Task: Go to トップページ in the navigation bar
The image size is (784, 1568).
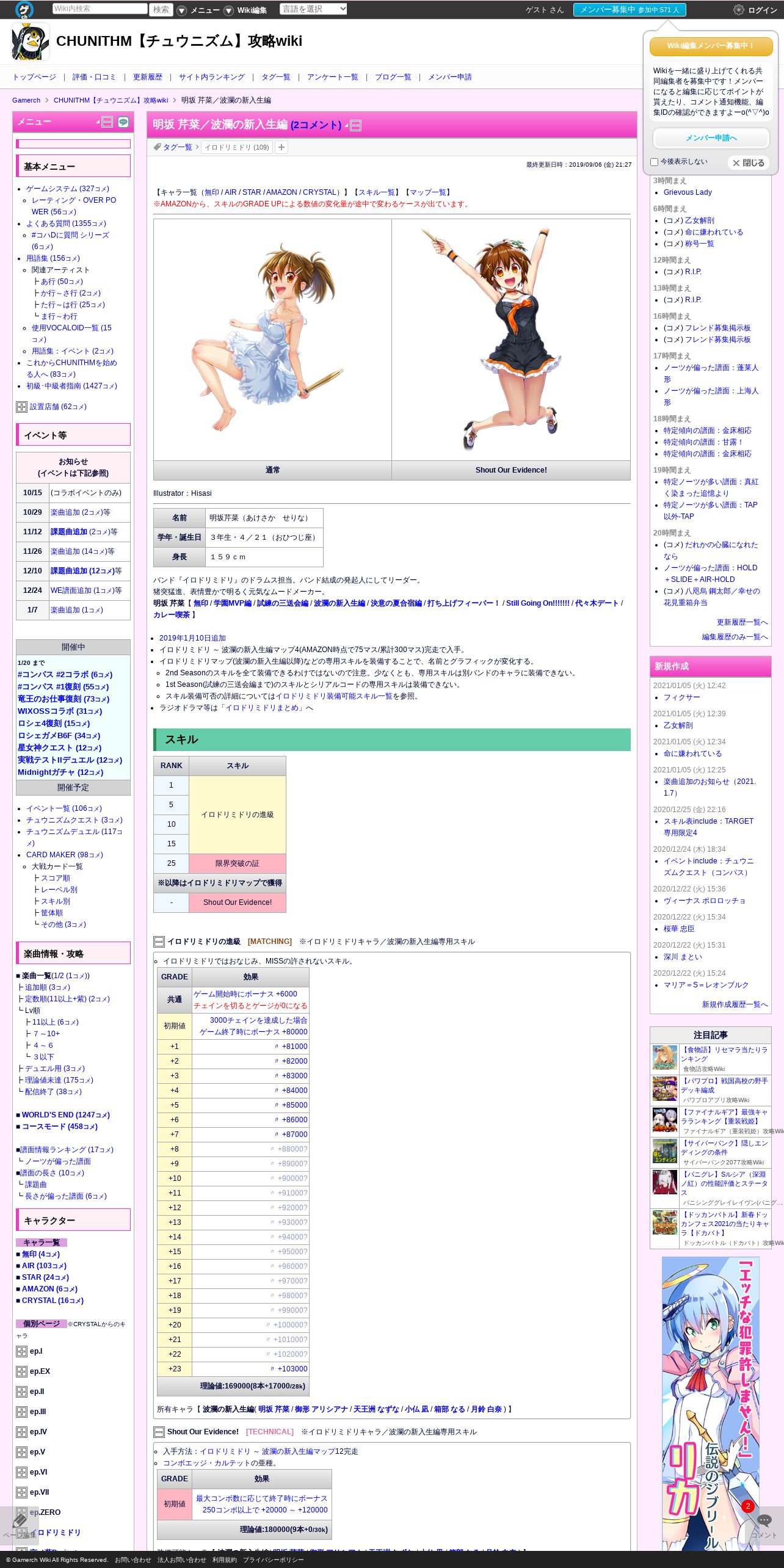Action: 34,77
